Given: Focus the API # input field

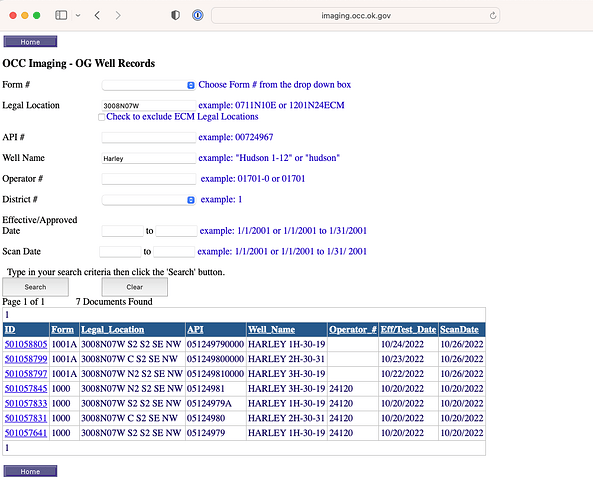Looking at the screenshot, I should point(149,137).
